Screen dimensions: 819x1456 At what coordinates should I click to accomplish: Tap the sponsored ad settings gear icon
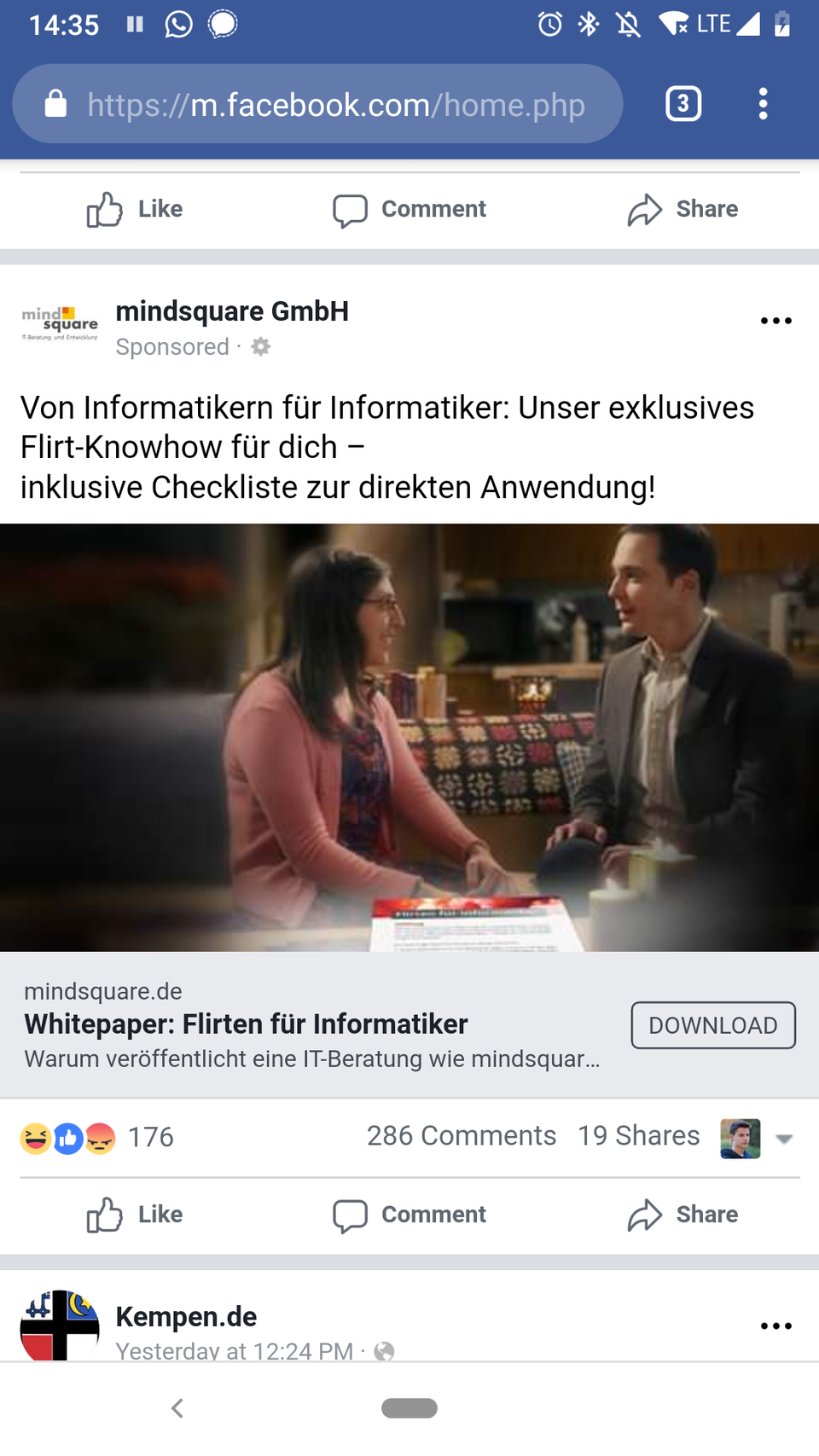click(261, 346)
